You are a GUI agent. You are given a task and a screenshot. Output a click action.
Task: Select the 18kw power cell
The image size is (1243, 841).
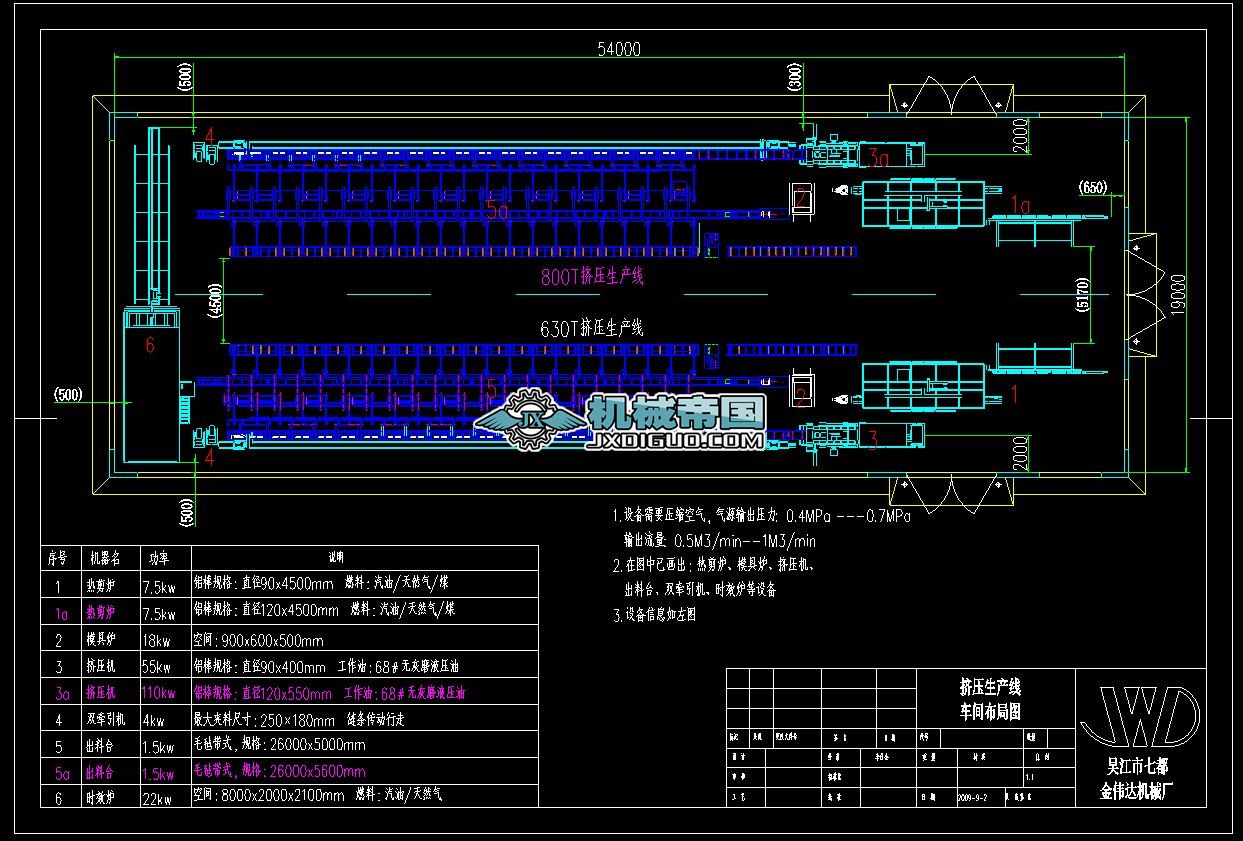tap(156, 641)
